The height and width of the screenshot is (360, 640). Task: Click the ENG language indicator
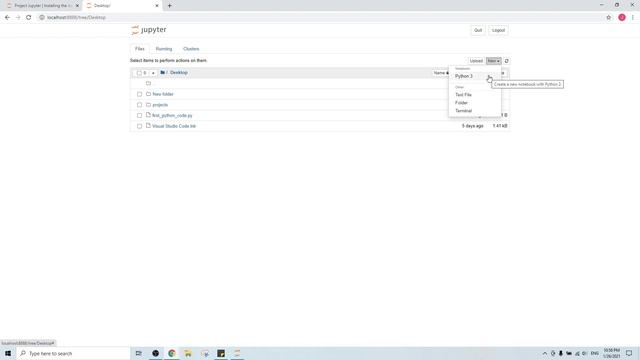coord(595,353)
